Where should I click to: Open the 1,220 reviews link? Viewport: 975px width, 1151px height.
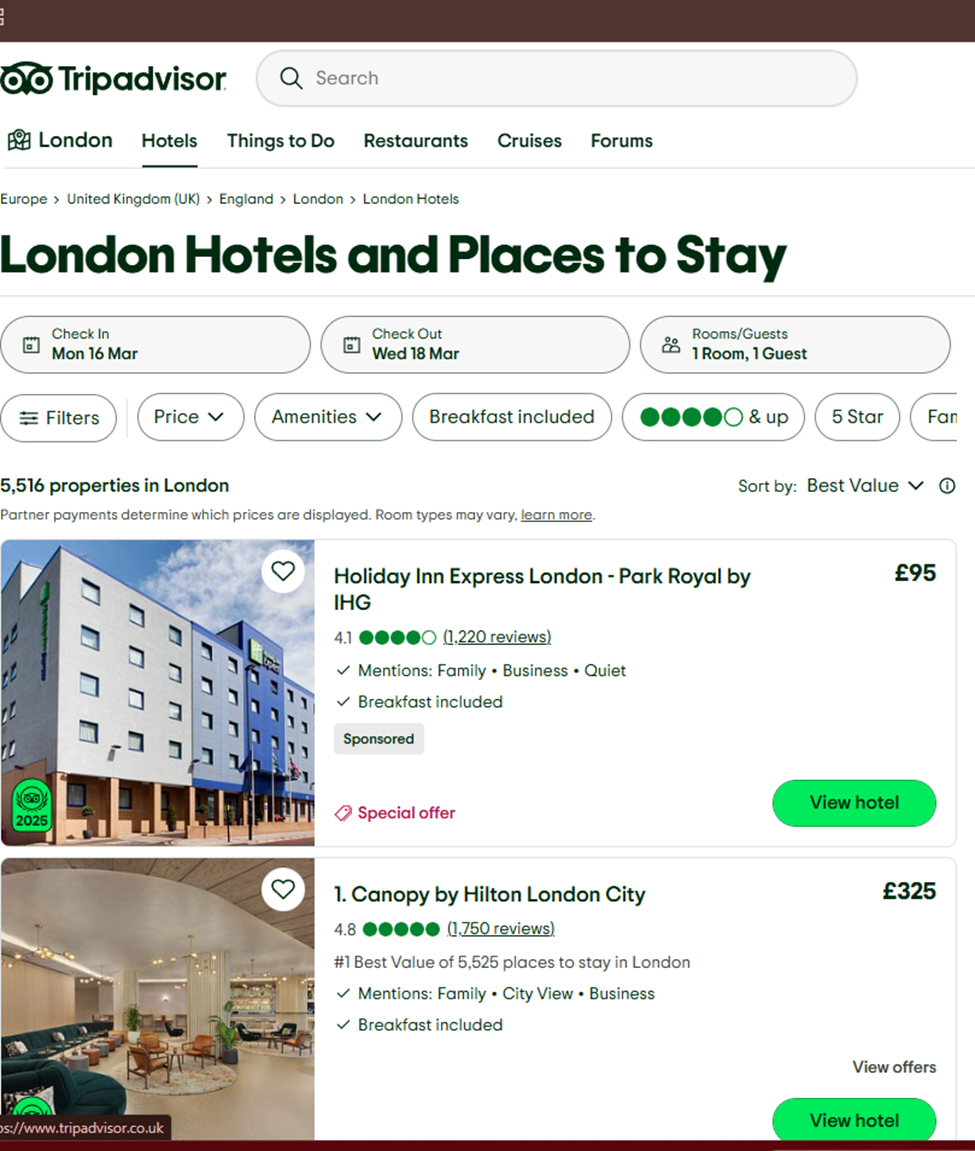coord(497,637)
